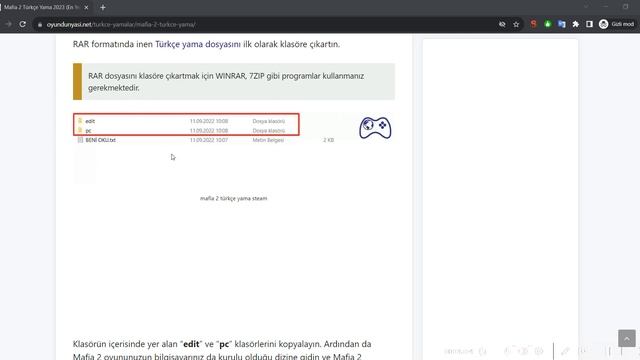Click the forward navigation arrow

point(8,24)
